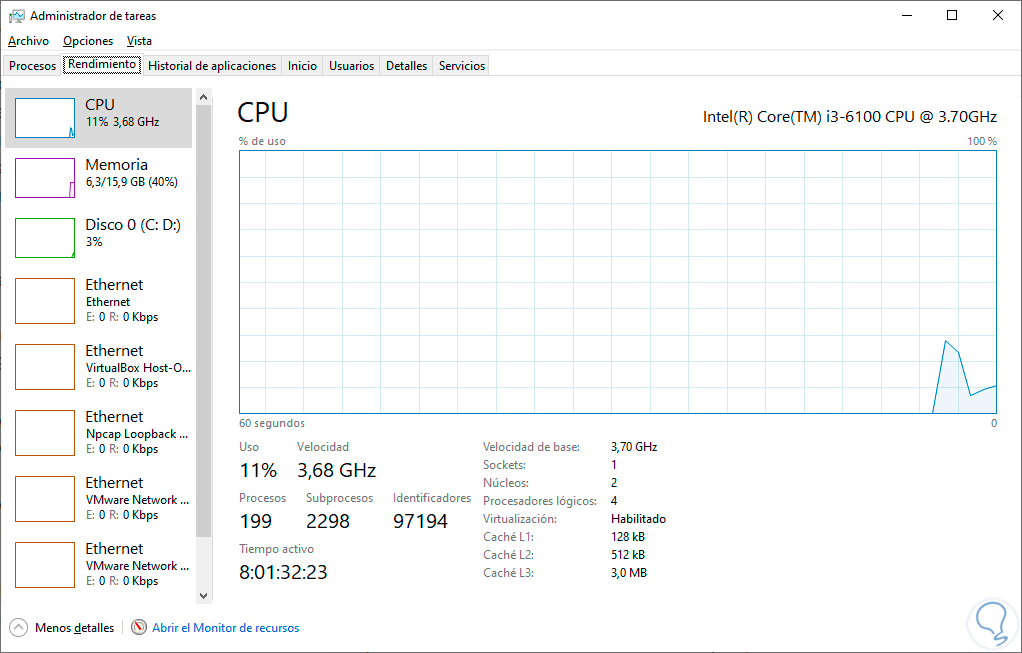Select the Disco 0 graph thumbnail

click(x=45, y=238)
